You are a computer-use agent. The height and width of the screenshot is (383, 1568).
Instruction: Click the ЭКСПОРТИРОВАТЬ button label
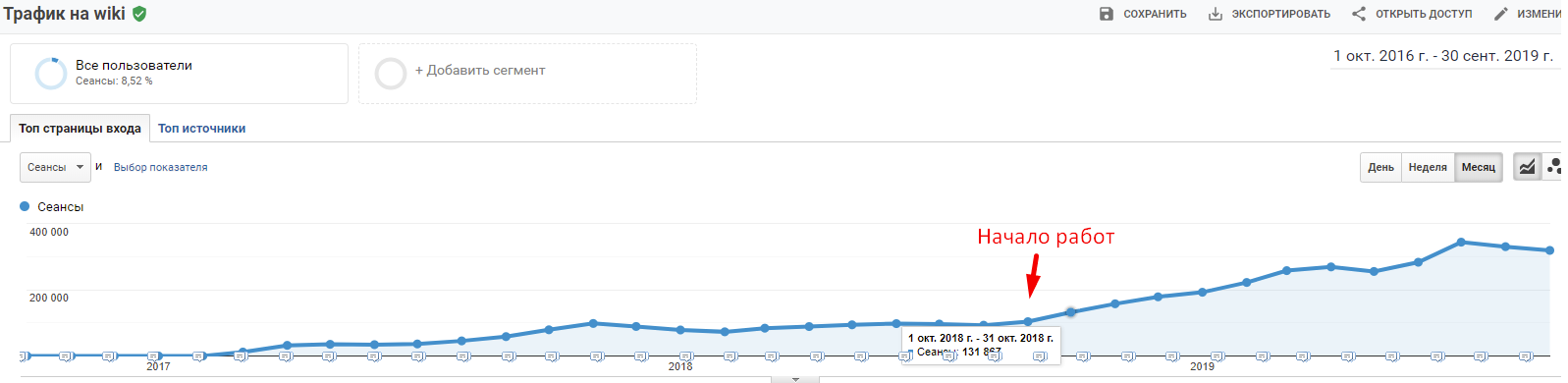[1281, 14]
